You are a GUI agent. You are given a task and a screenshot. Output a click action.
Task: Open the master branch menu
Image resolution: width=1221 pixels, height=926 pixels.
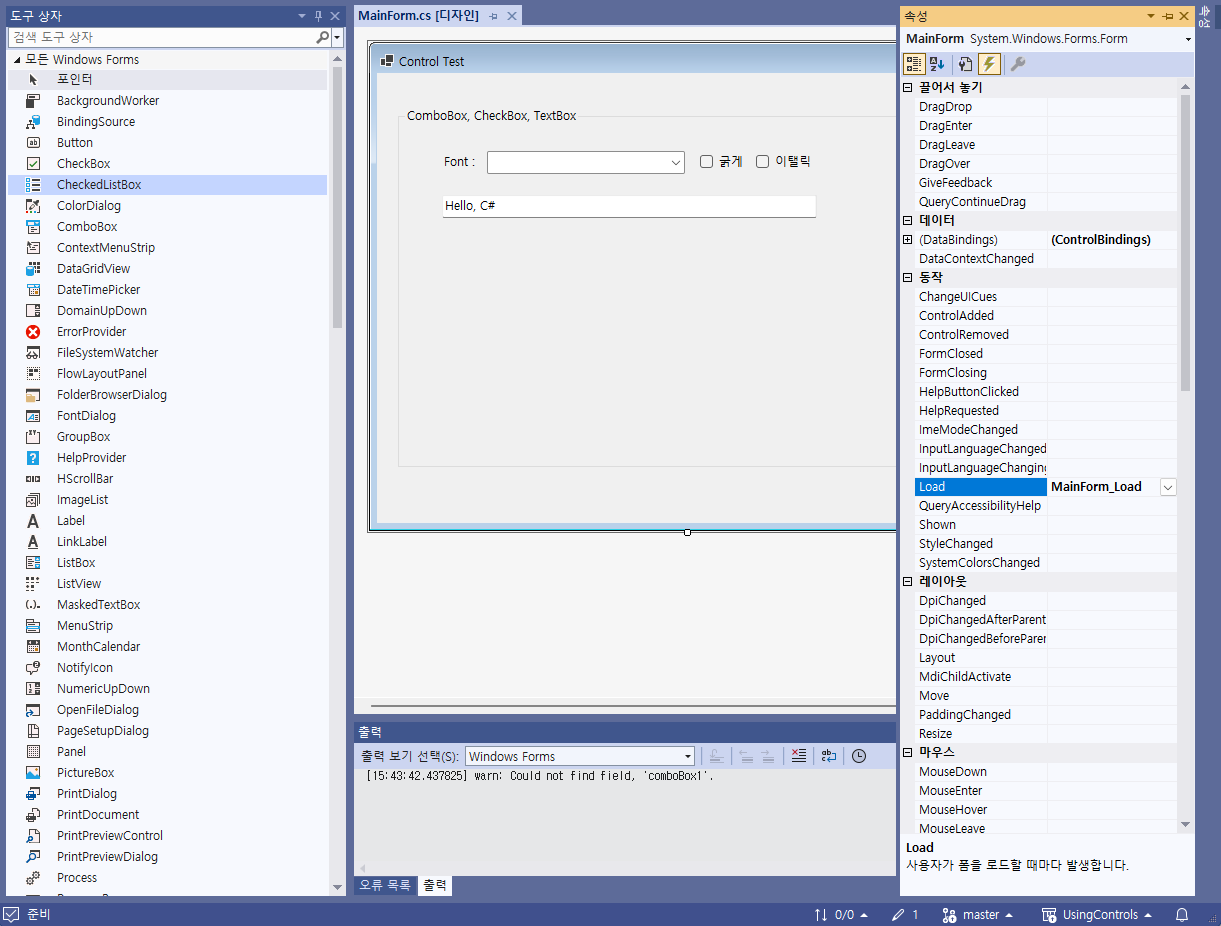tap(978, 914)
